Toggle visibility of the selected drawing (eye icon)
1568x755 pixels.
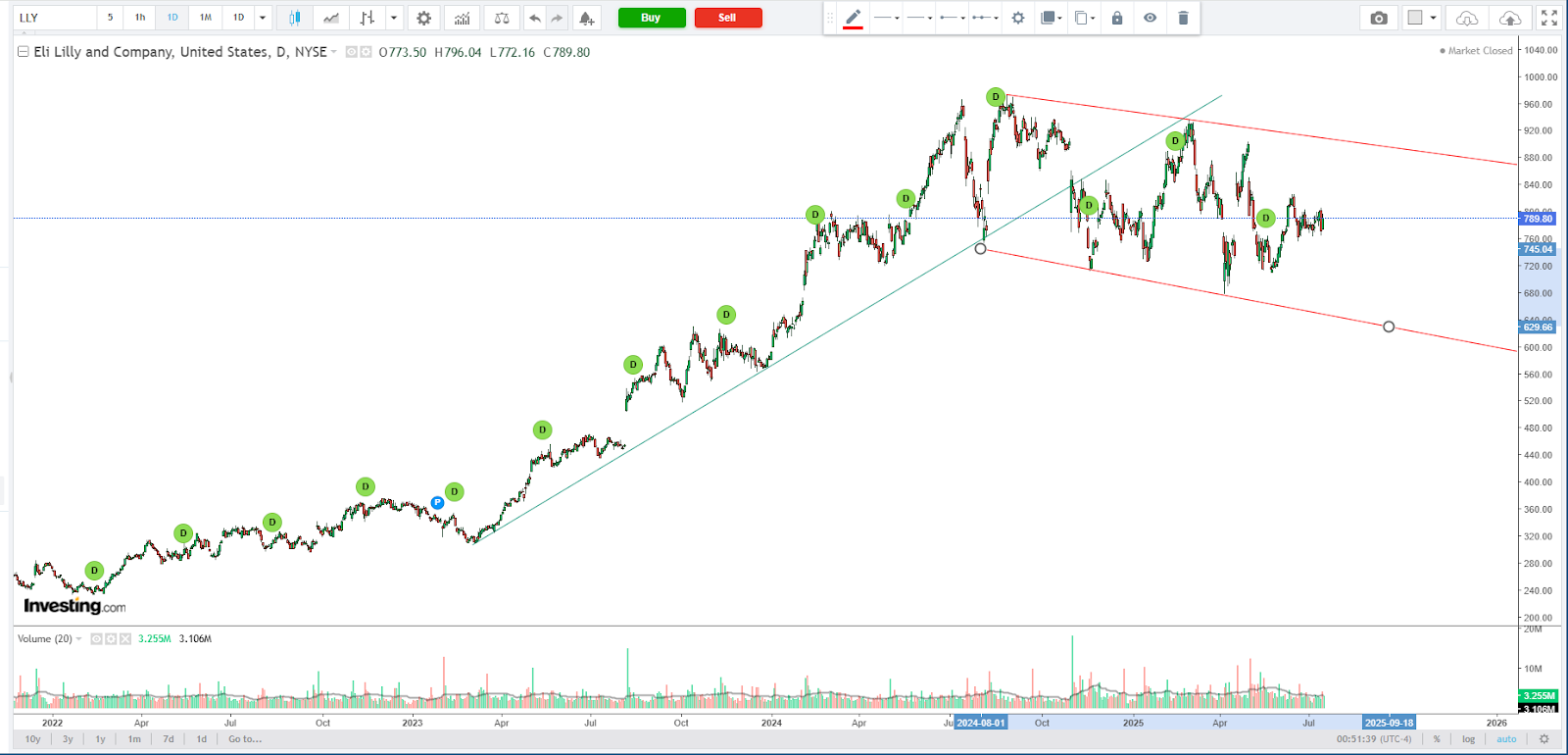pyautogui.click(x=1150, y=18)
